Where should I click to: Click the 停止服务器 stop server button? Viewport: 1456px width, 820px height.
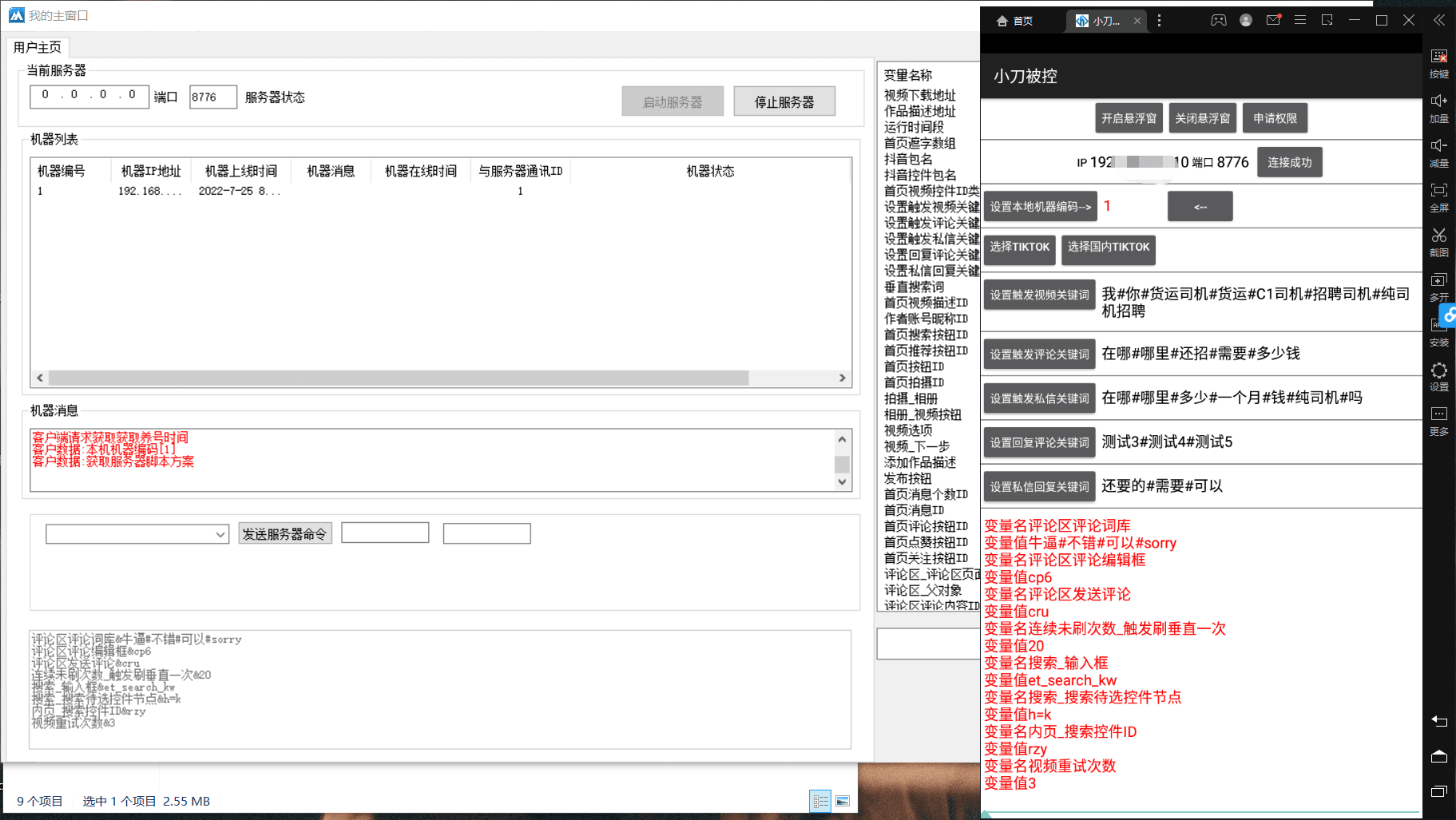[784, 101]
